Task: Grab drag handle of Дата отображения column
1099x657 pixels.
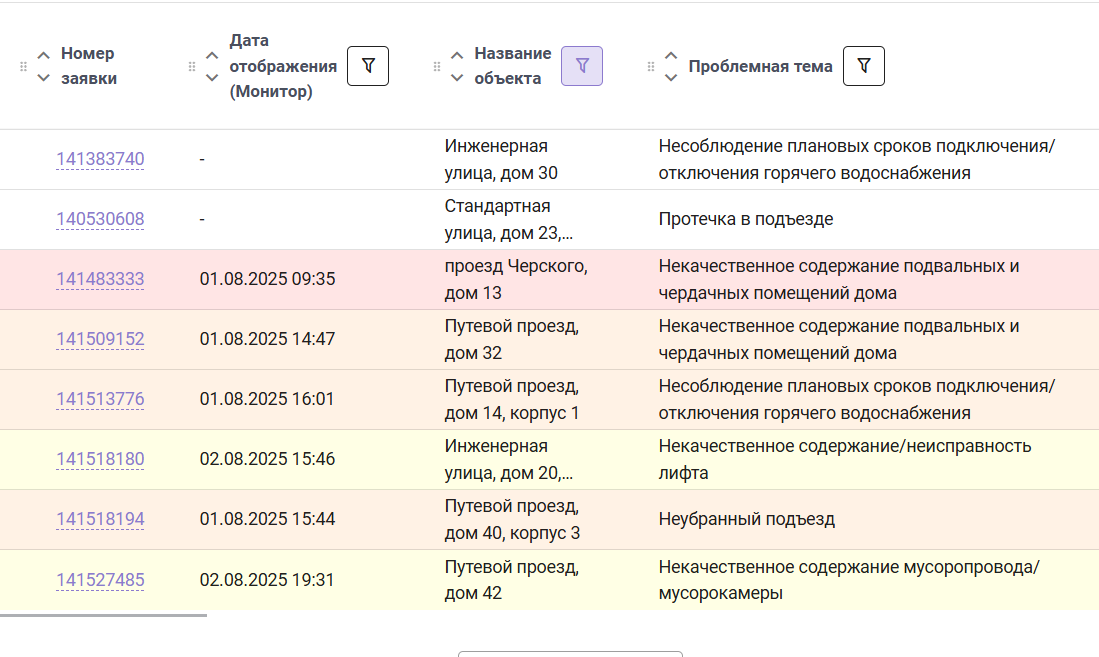Action: 191,67
